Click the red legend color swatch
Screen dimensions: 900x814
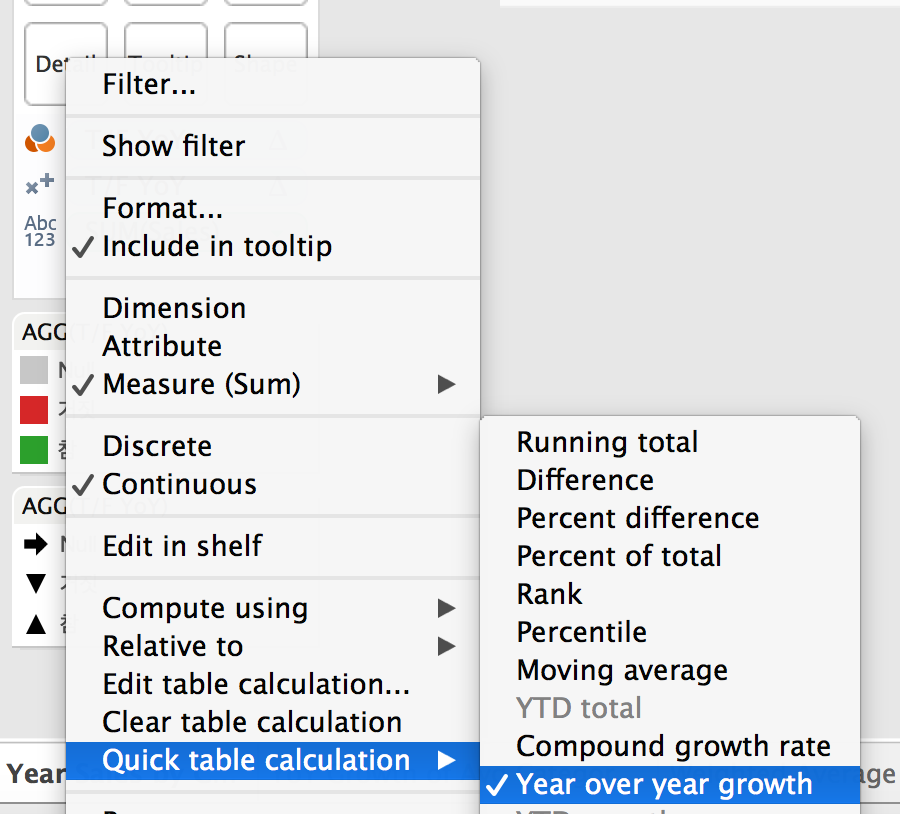click(x=34, y=410)
